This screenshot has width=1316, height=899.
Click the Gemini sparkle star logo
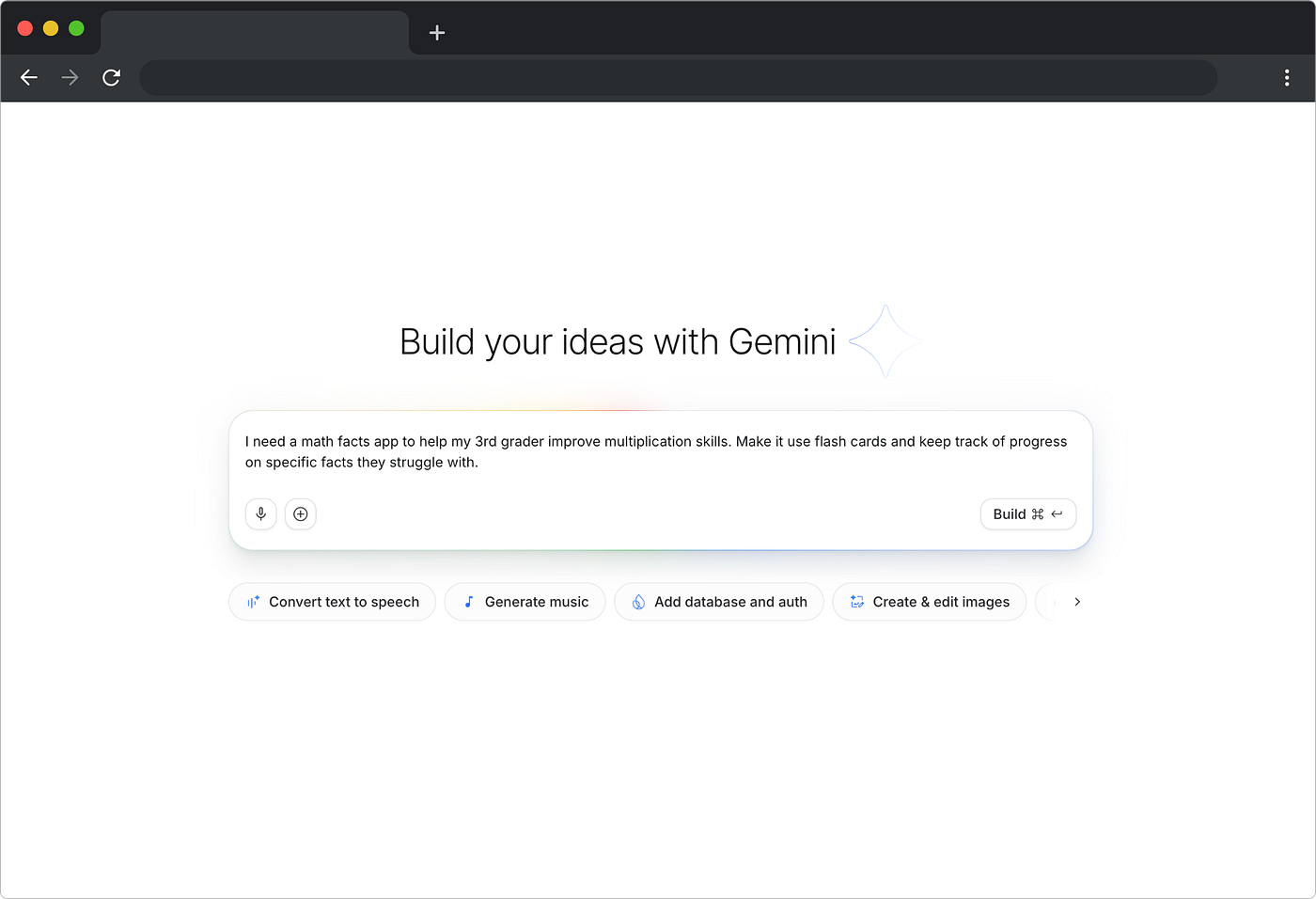tap(885, 341)
